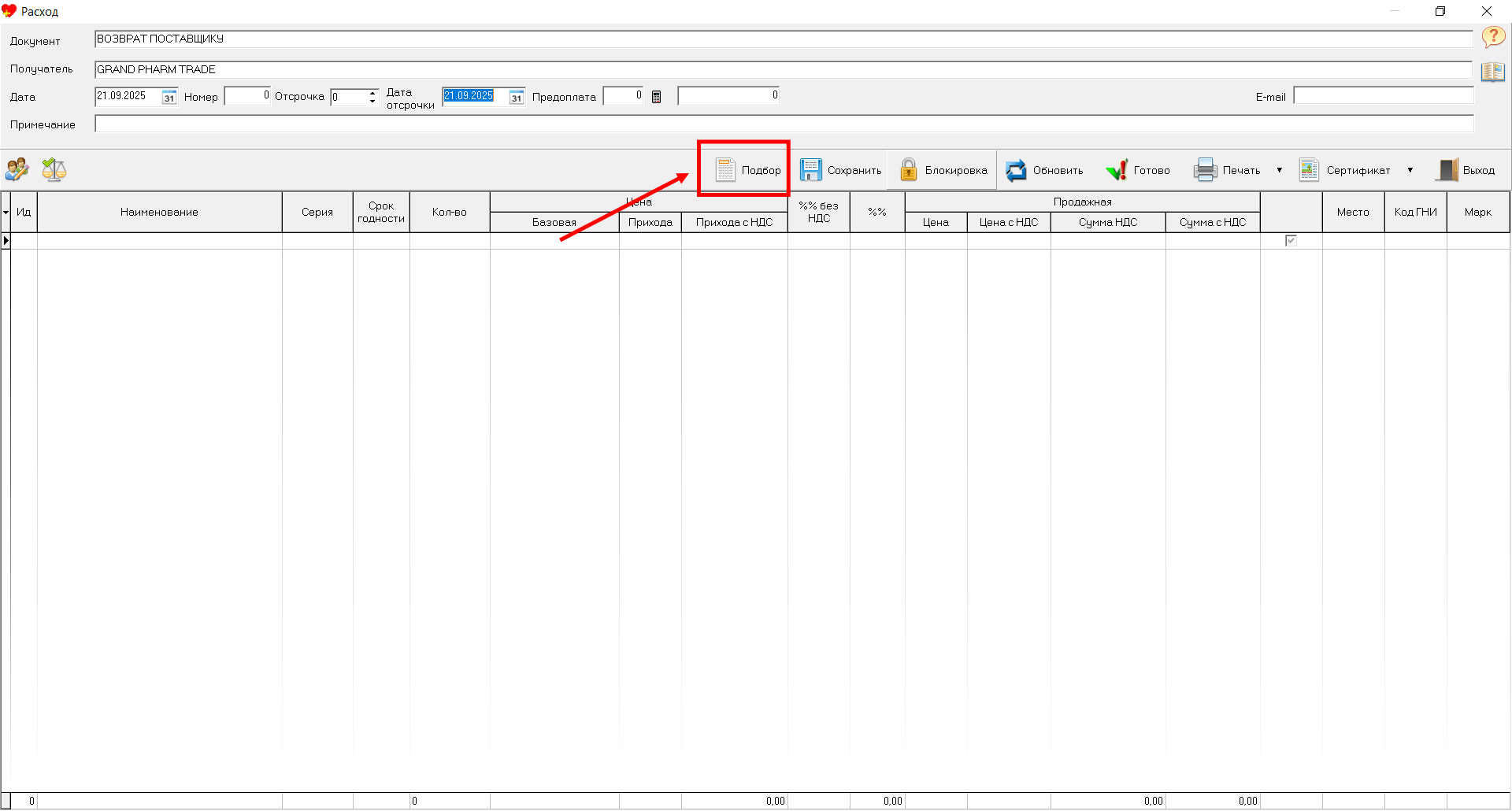Click into the Дата date field
Screen dimensions: 1512x811
pos(128,96)
